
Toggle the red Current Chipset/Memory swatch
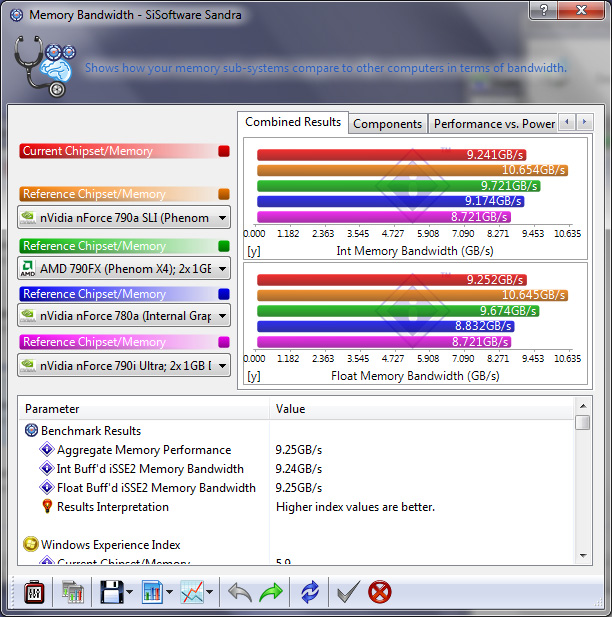223,151
